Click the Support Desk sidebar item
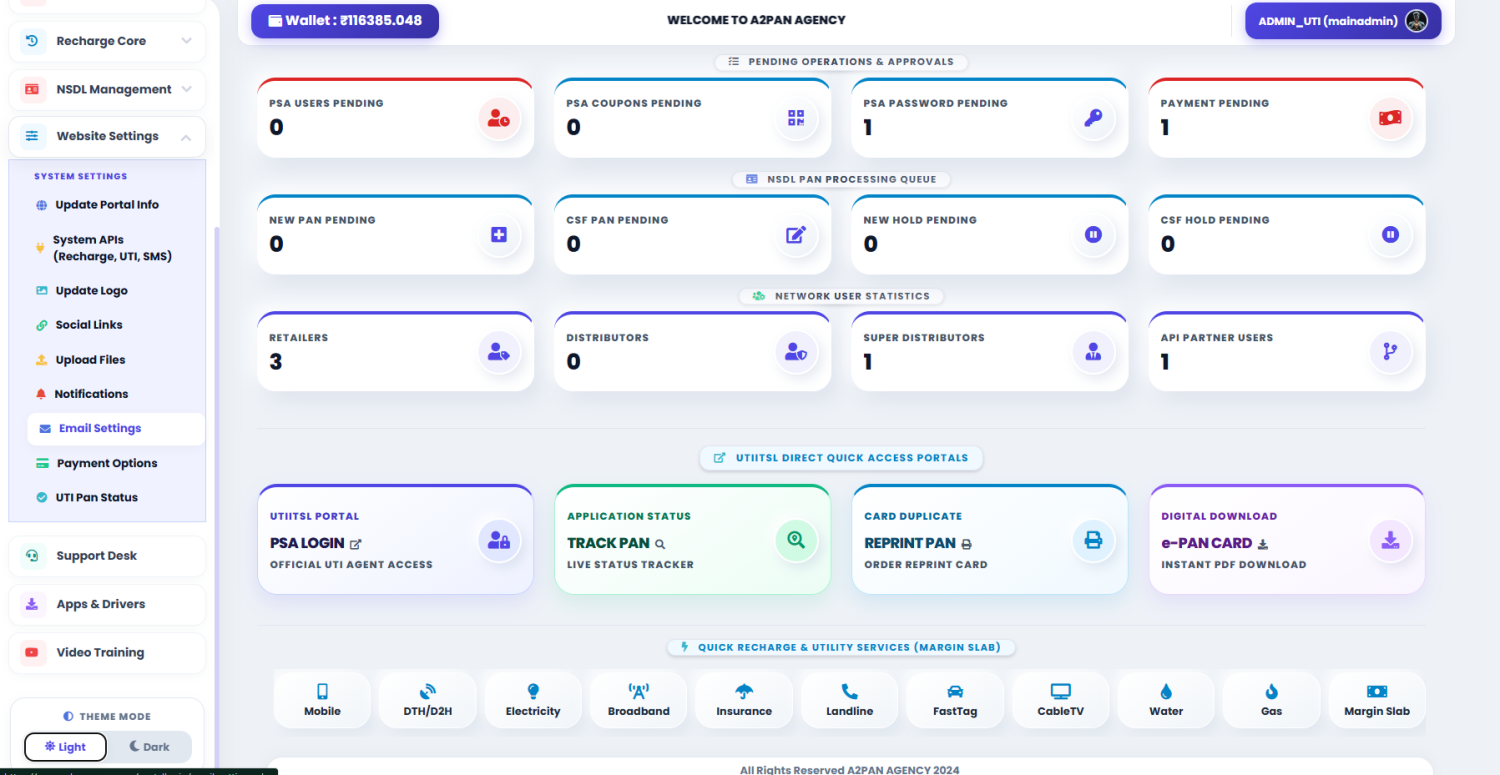This screenshot has height=775, width=1500. pyautogui.click(x=107, y=556)
